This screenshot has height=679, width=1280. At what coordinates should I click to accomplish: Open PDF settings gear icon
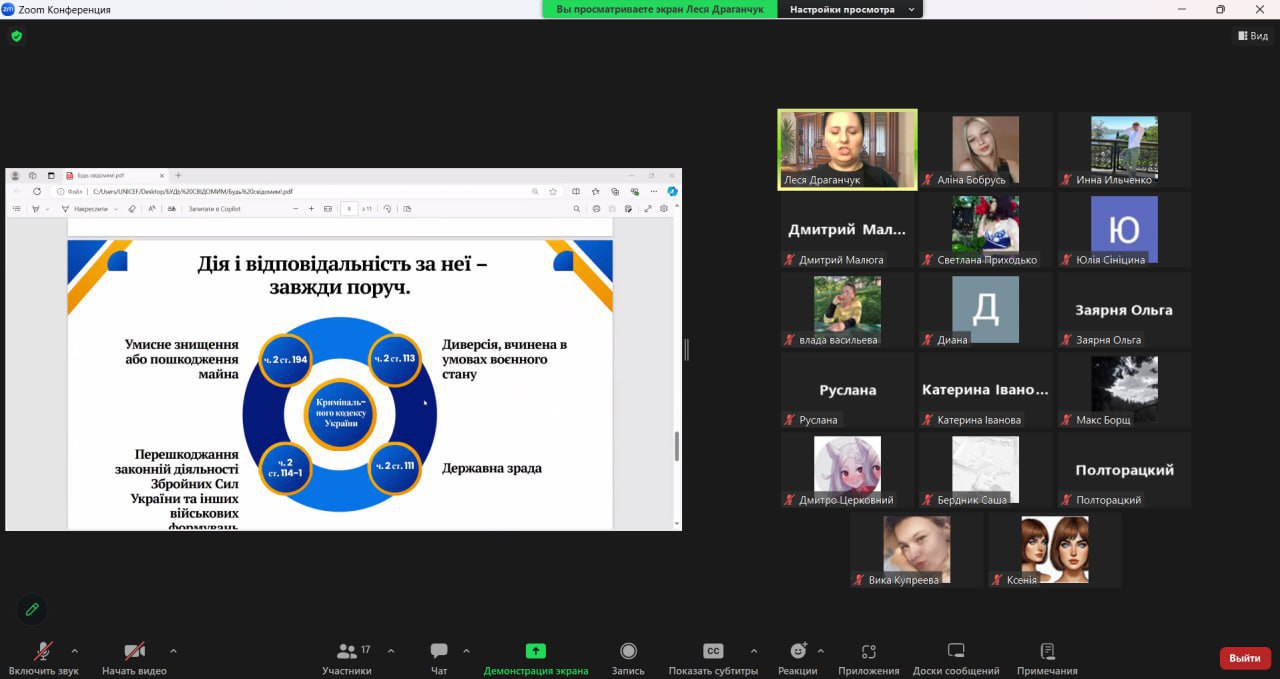663,209
